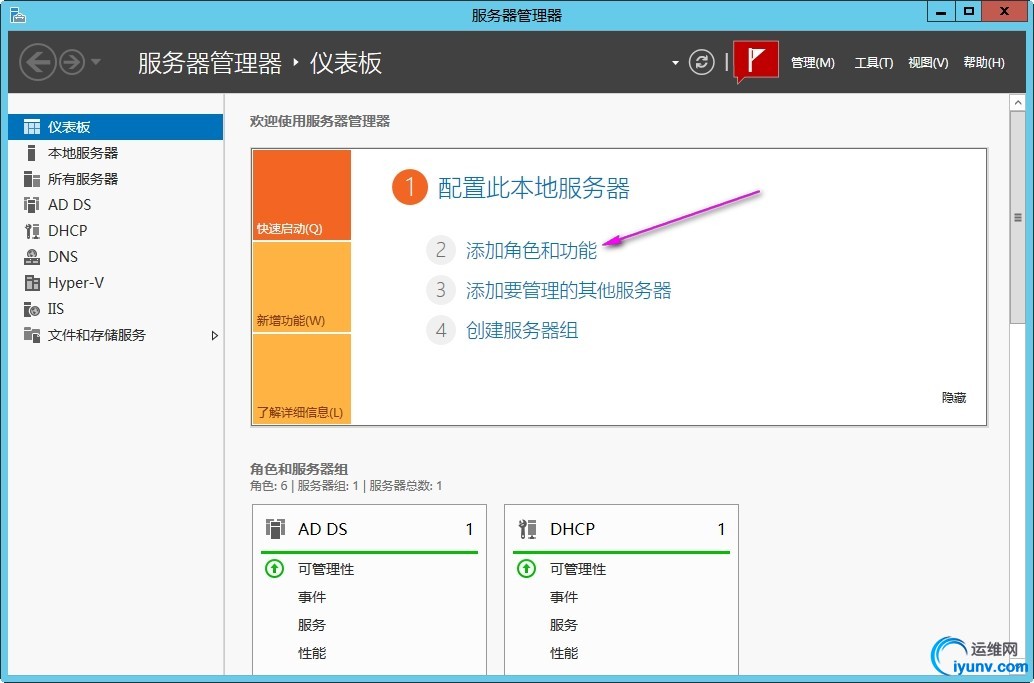The image size is (1034, 683).
Task: Open the 视图(V) menu
Action: tap(928, 63)
